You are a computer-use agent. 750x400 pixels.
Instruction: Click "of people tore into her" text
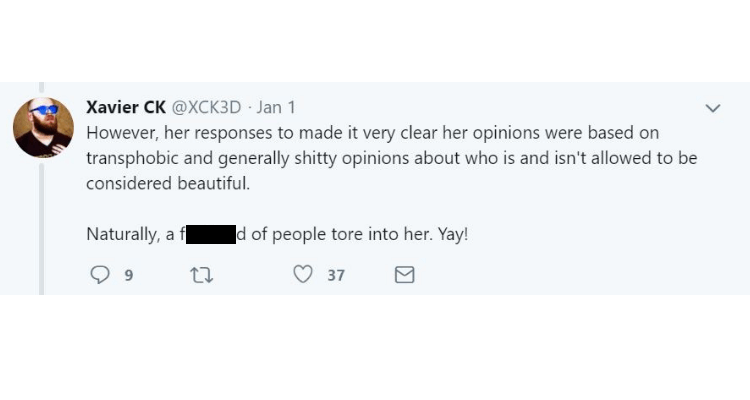332,236
